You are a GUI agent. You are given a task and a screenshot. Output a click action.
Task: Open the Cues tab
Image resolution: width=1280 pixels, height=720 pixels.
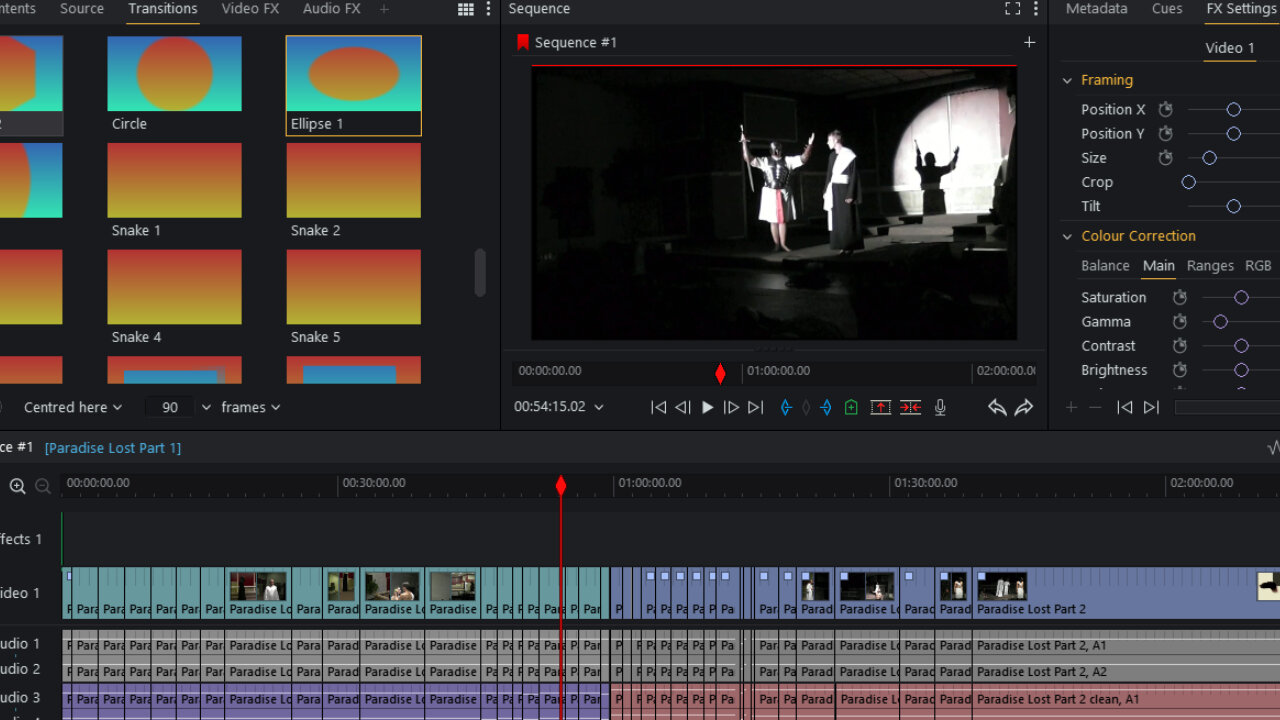(1167, 9)
